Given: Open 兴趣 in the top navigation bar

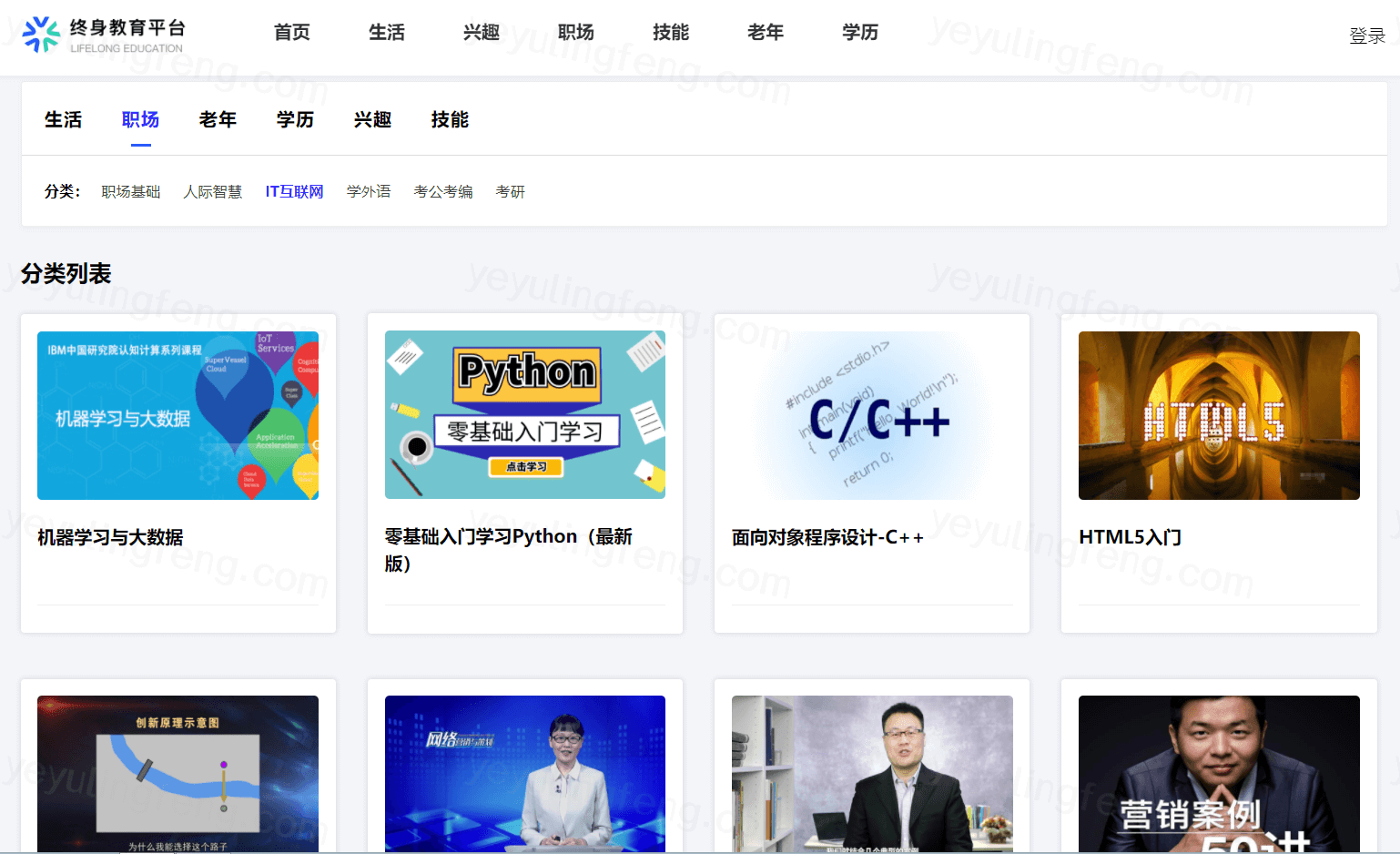Looking at the screenshot, I should click(481, 32).
